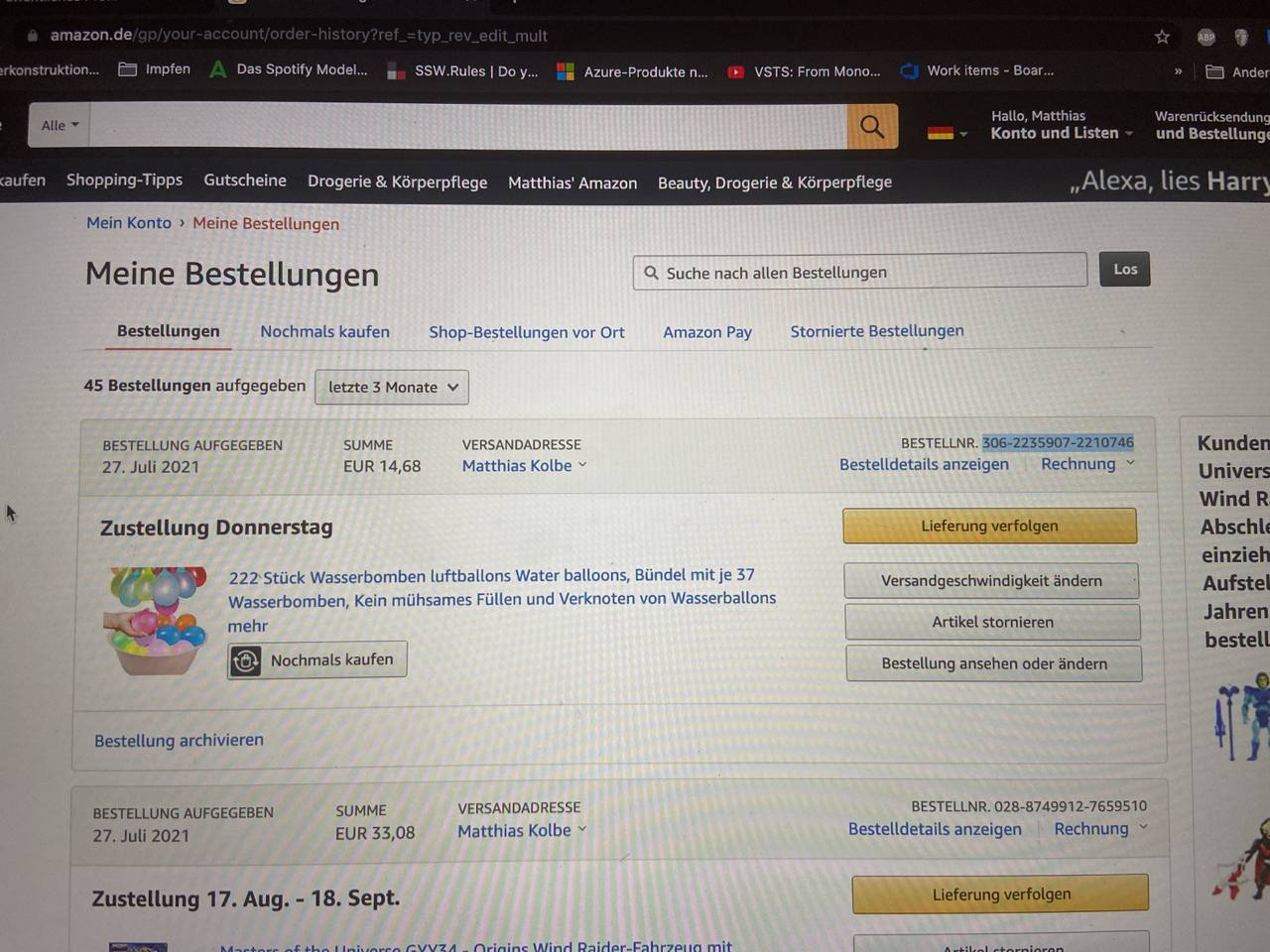
Task: Open the Bestellung archivieren link
Action: (179, 740)
